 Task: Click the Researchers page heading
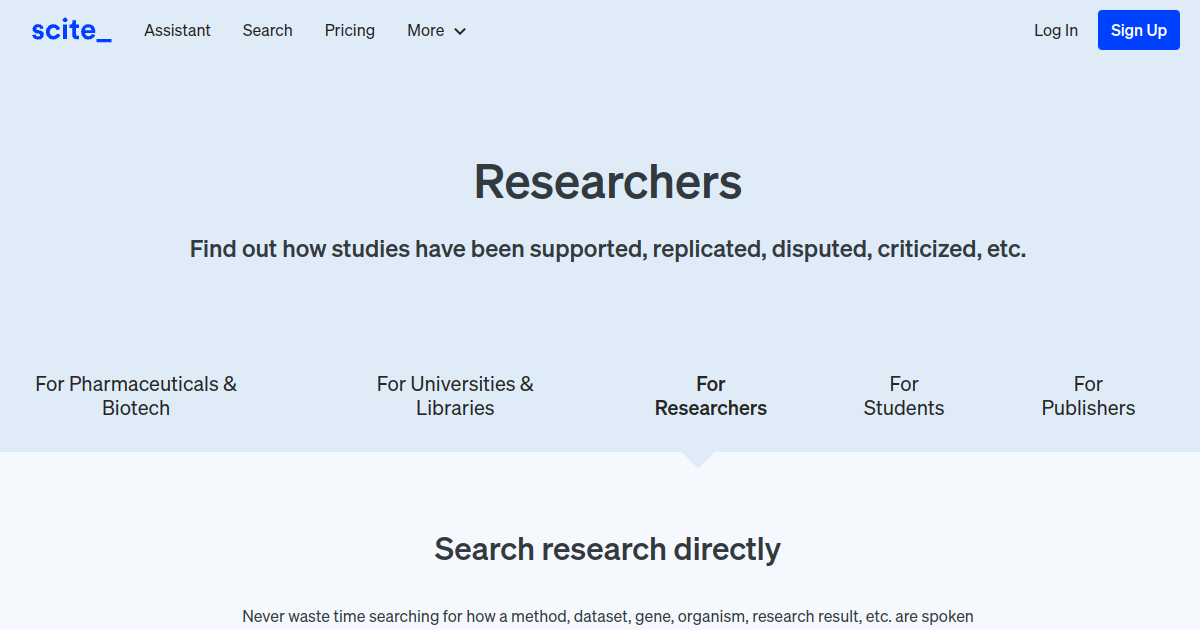point(608,181)
